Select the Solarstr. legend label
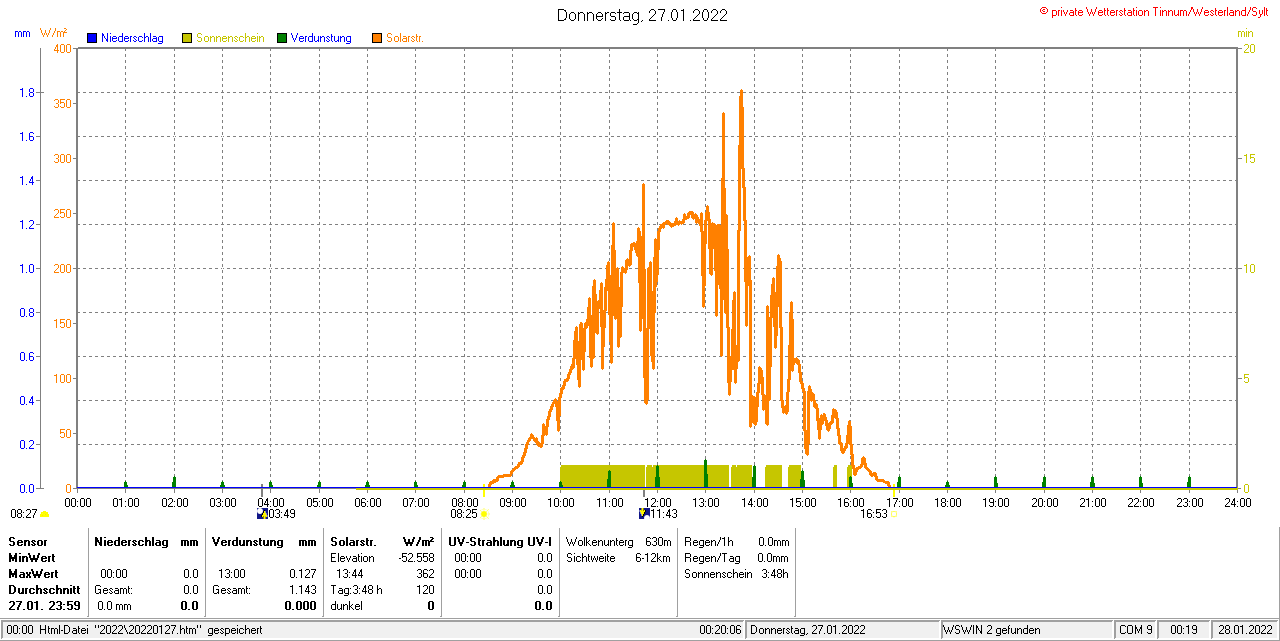 tap(405, 38)
